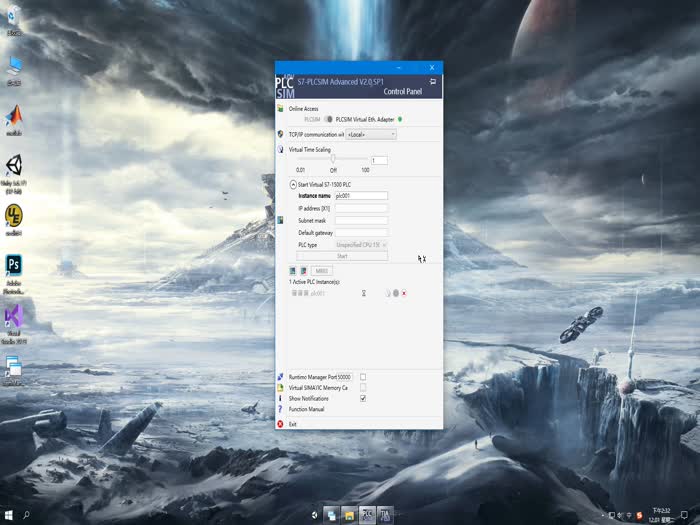Click the Start button for virtual PLC
Screen dimensions: 700x525
tap(341, 256)
